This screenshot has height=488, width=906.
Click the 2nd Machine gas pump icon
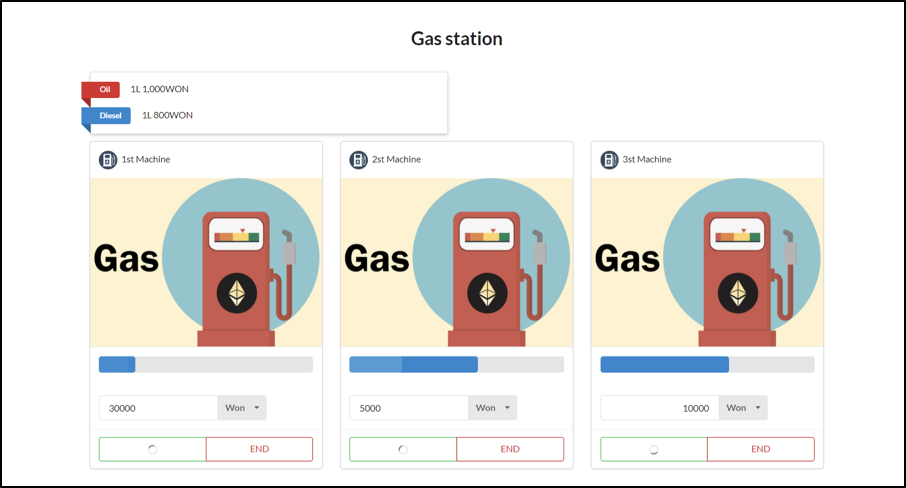click(x=358, y=159)
